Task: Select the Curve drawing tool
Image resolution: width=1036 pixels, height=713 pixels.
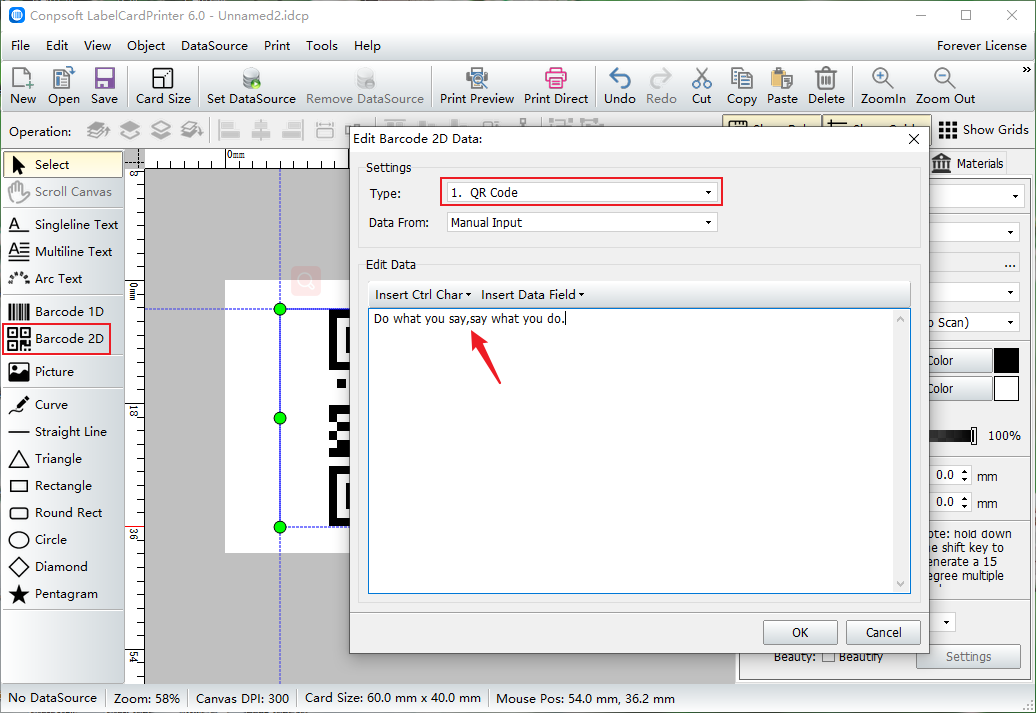Action: click(x=63, y=404)
